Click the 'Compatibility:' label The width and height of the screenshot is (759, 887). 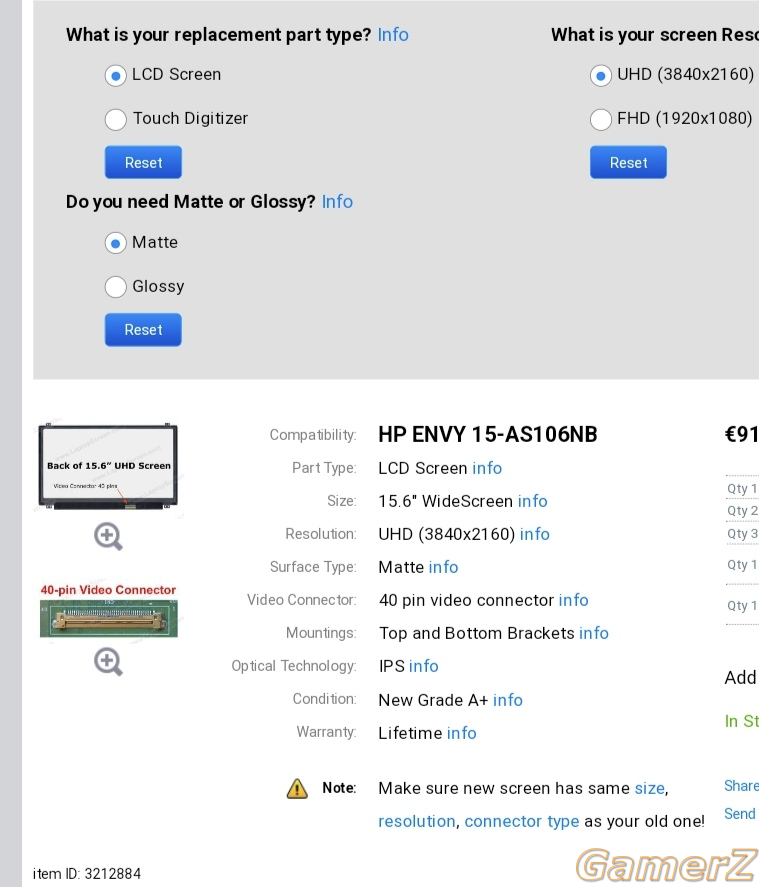313,435
